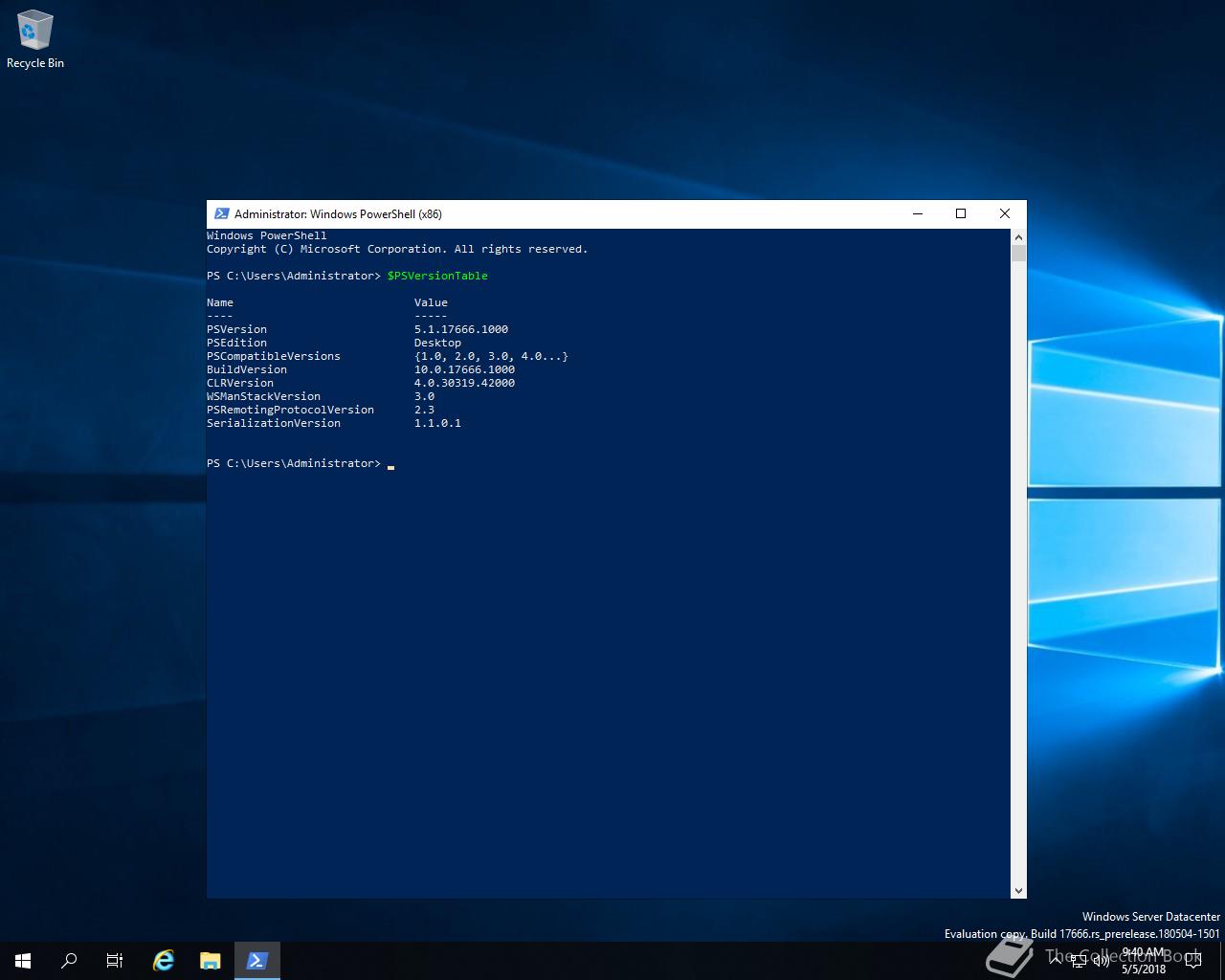Maximize the PowerShell window
The width and height of the screenshot is (1225, 980).
[x=961, y=214]
